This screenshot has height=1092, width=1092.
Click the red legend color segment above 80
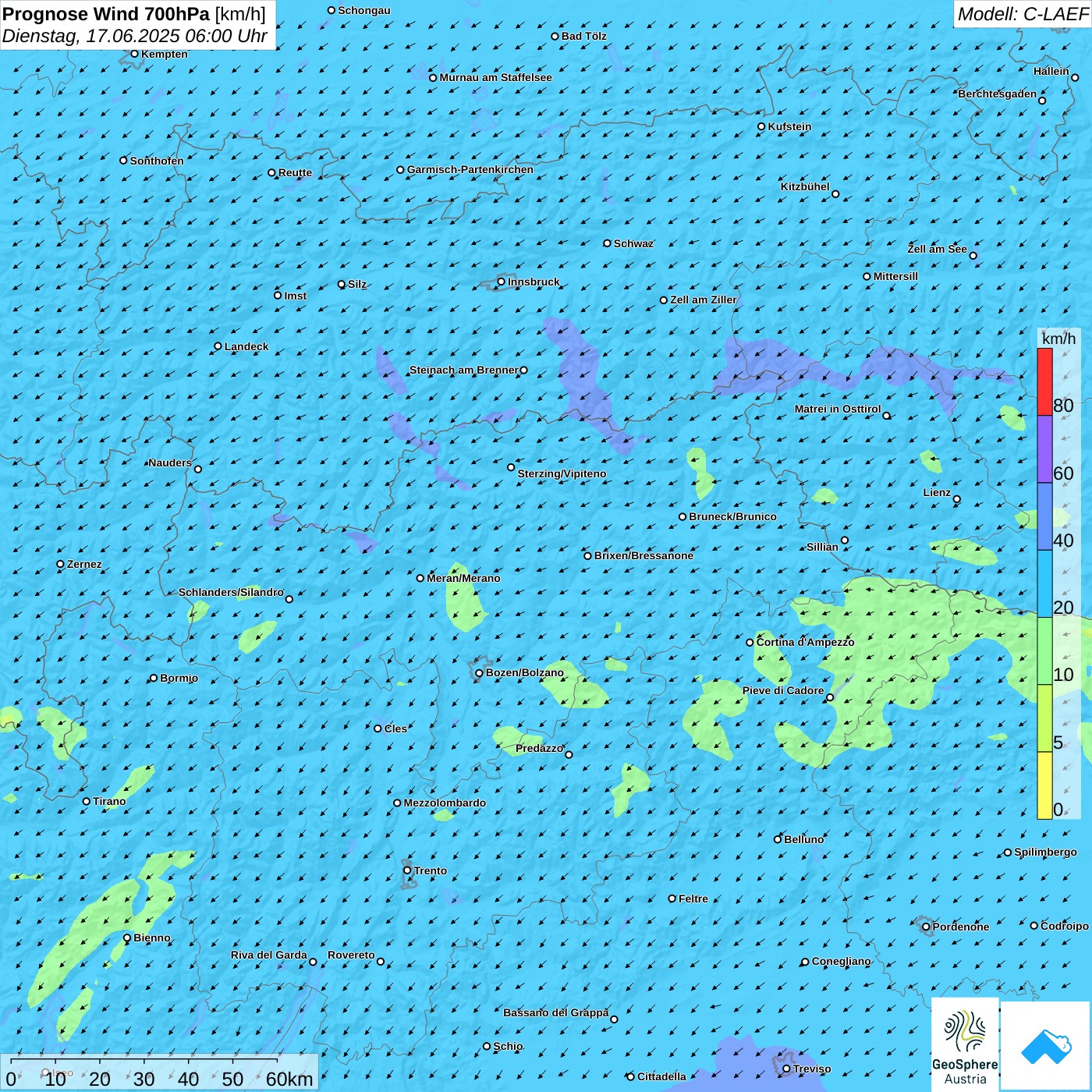click(1044, 381)
